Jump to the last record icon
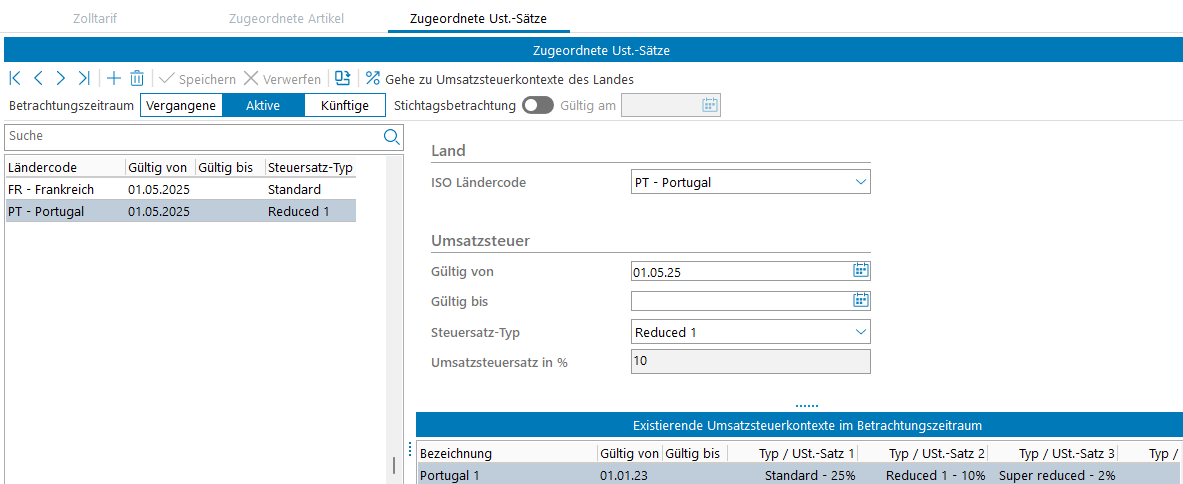Image resolution: width=1183 pixels, height=484 pixels. (84, 79)
